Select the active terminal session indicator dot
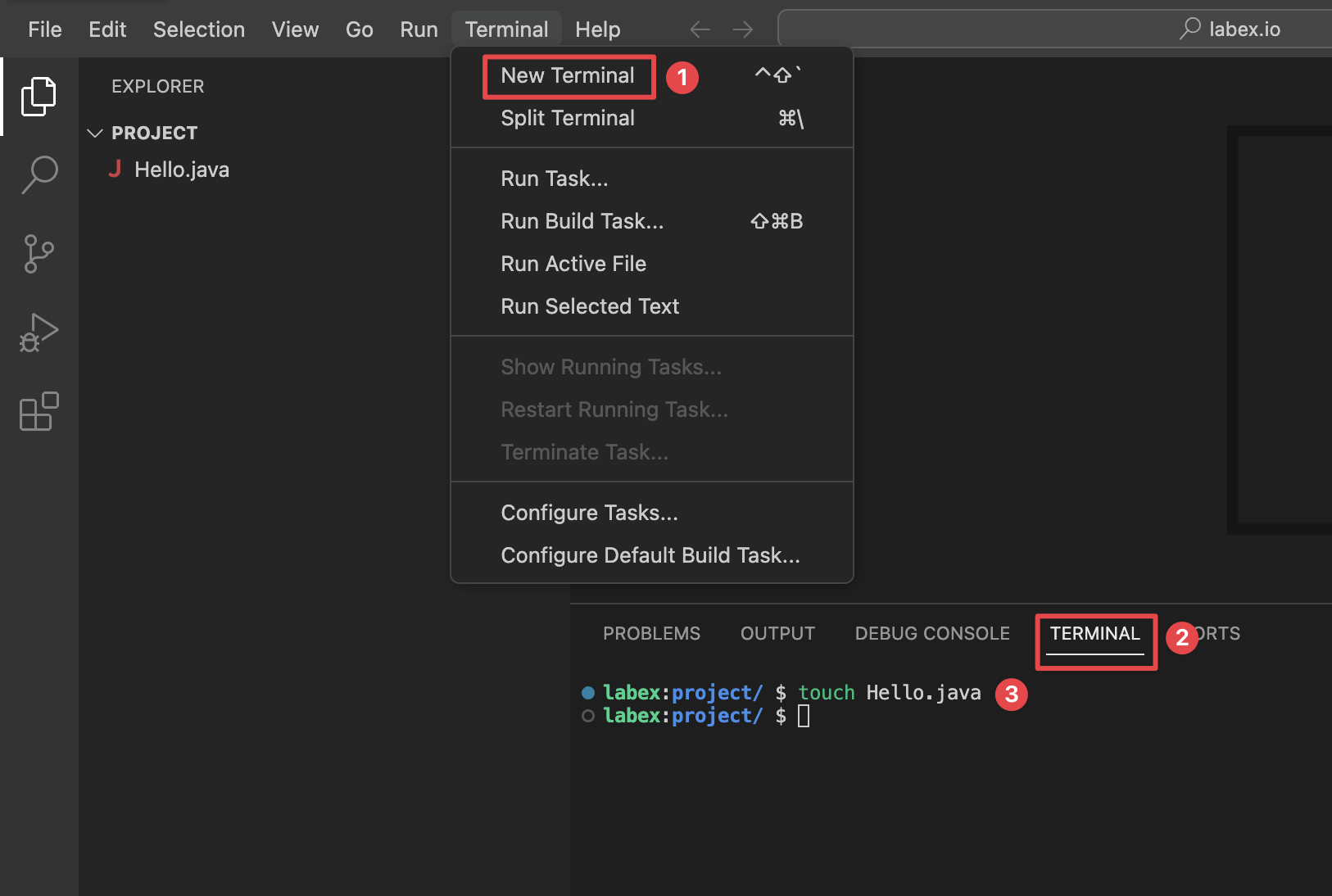This screenshot has width=1332, height=896. 587,692
